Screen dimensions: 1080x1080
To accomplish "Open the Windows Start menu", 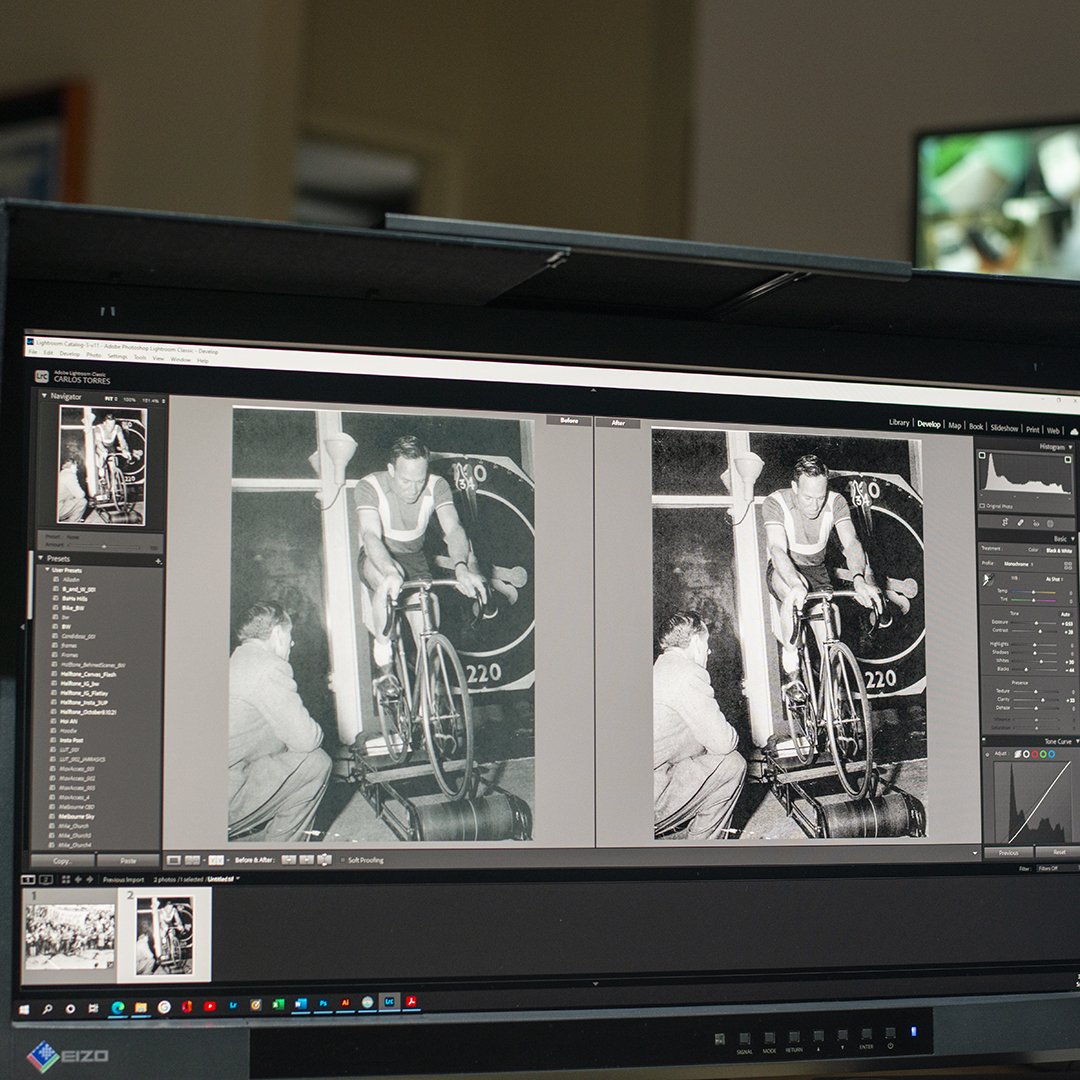I will pos(24,1010).
